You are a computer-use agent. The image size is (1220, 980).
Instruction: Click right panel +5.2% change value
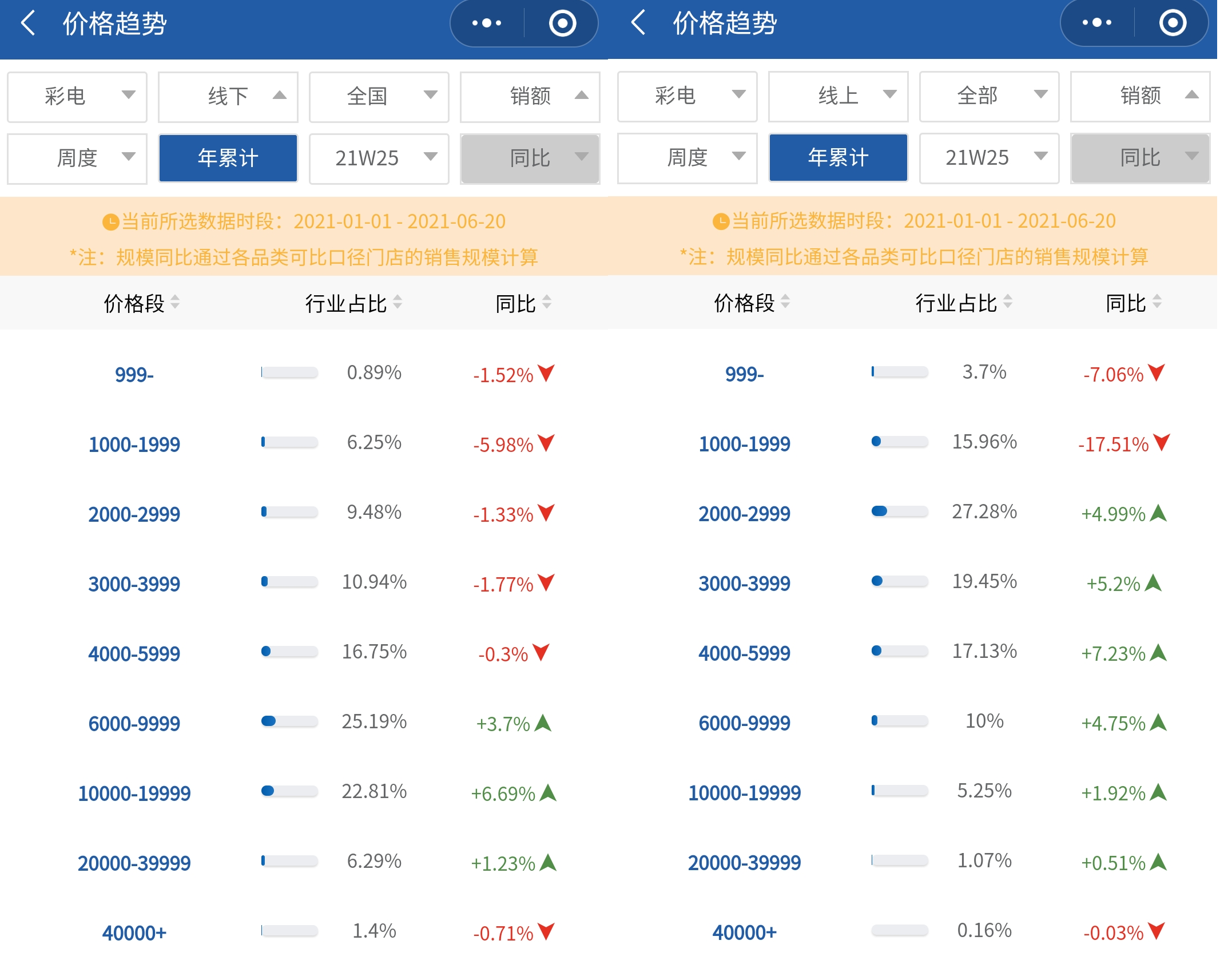click(x=1114, y=584)
